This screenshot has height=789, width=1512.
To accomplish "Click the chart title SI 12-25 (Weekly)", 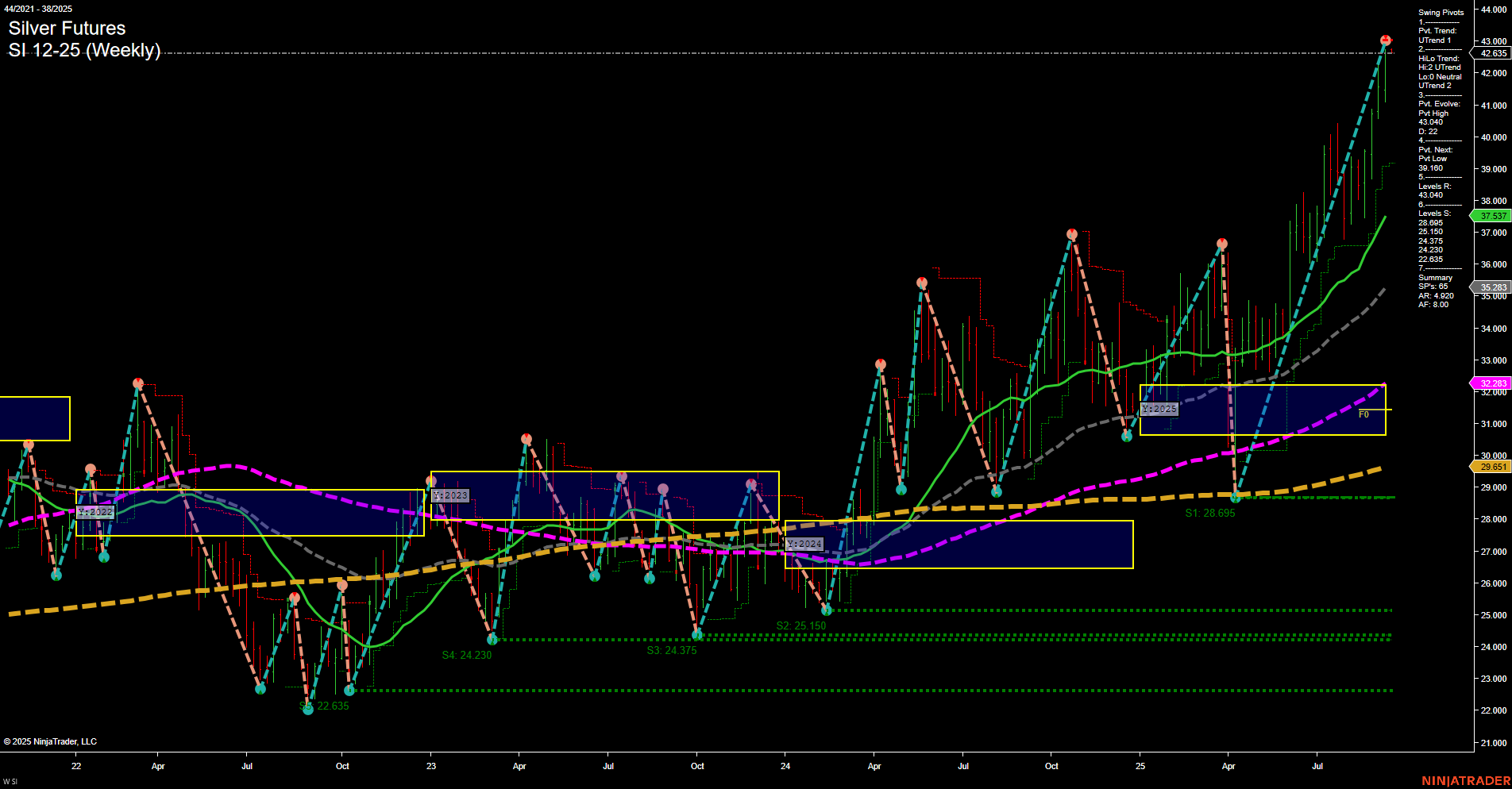I will 84,51.
